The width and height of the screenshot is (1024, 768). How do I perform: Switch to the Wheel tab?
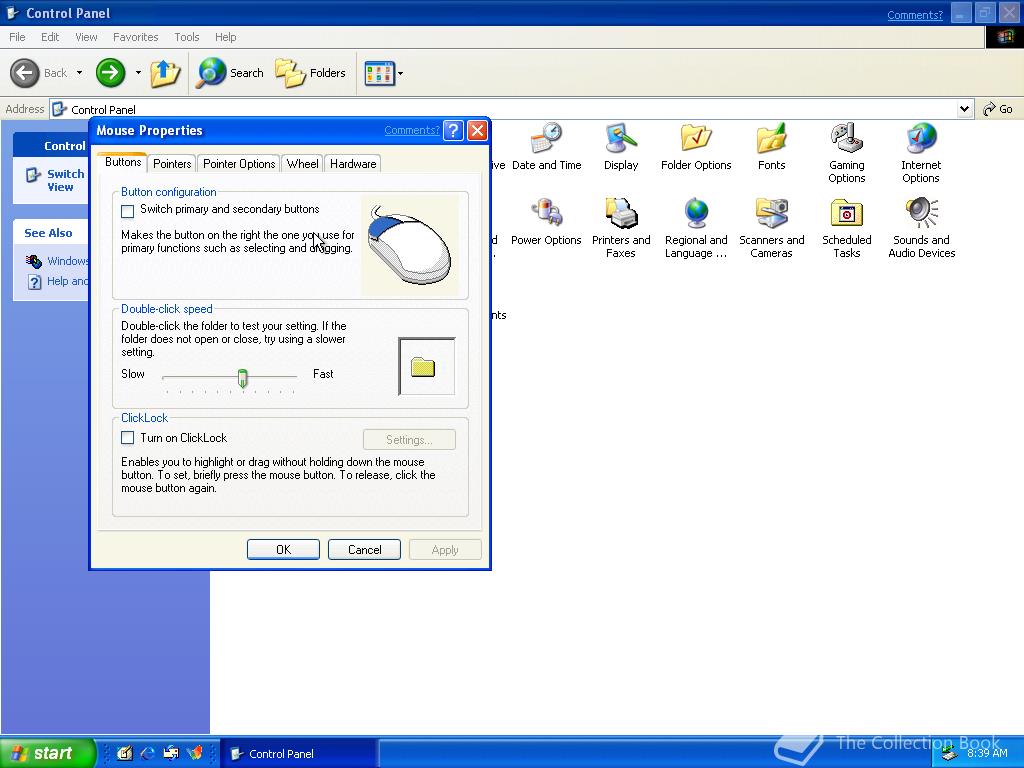(x=302, y=164)
